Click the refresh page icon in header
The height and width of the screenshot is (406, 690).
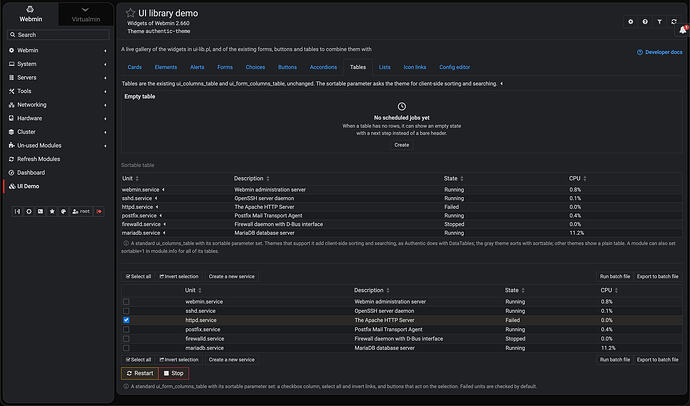pos(674,22)
